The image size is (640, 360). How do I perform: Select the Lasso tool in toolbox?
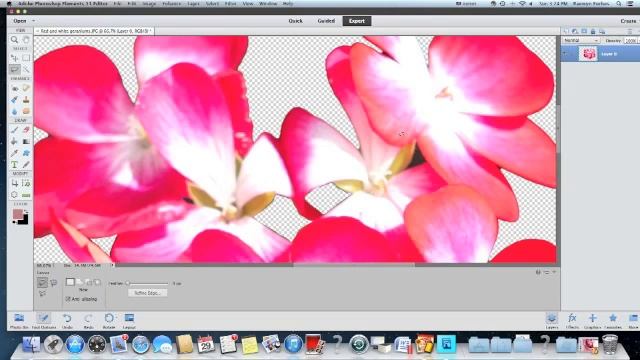(x=14, y=69)
